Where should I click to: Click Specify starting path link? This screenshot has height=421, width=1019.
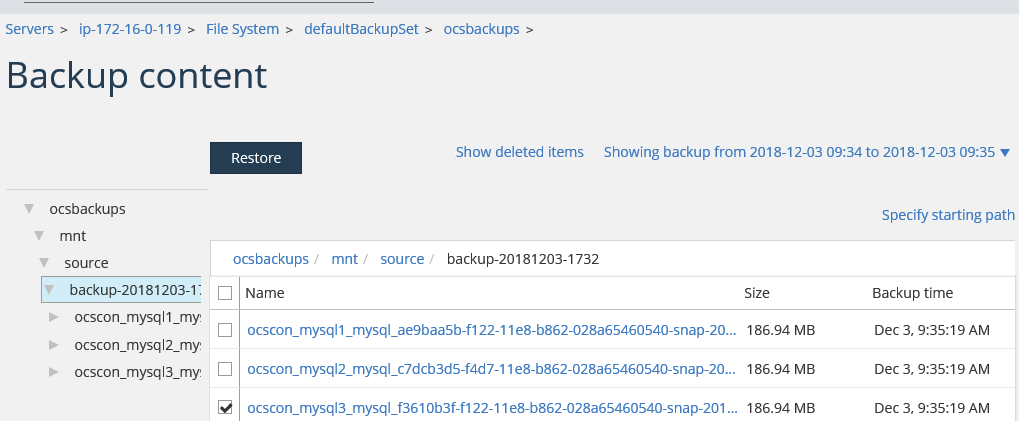(948, 215)
